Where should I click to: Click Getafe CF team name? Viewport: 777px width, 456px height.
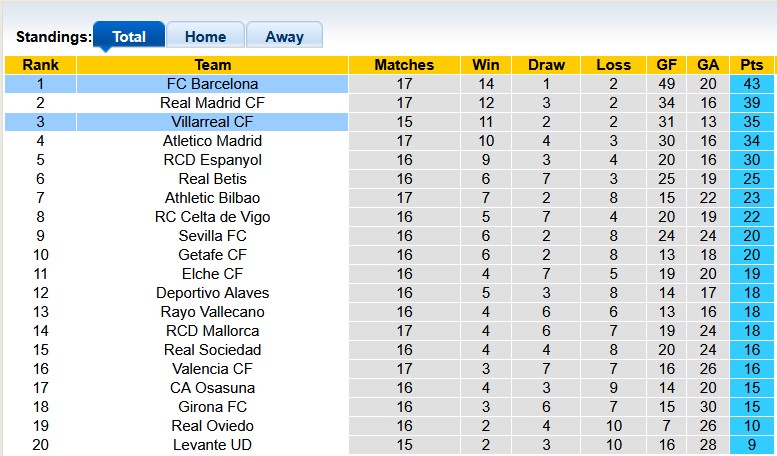click(212, 255)
